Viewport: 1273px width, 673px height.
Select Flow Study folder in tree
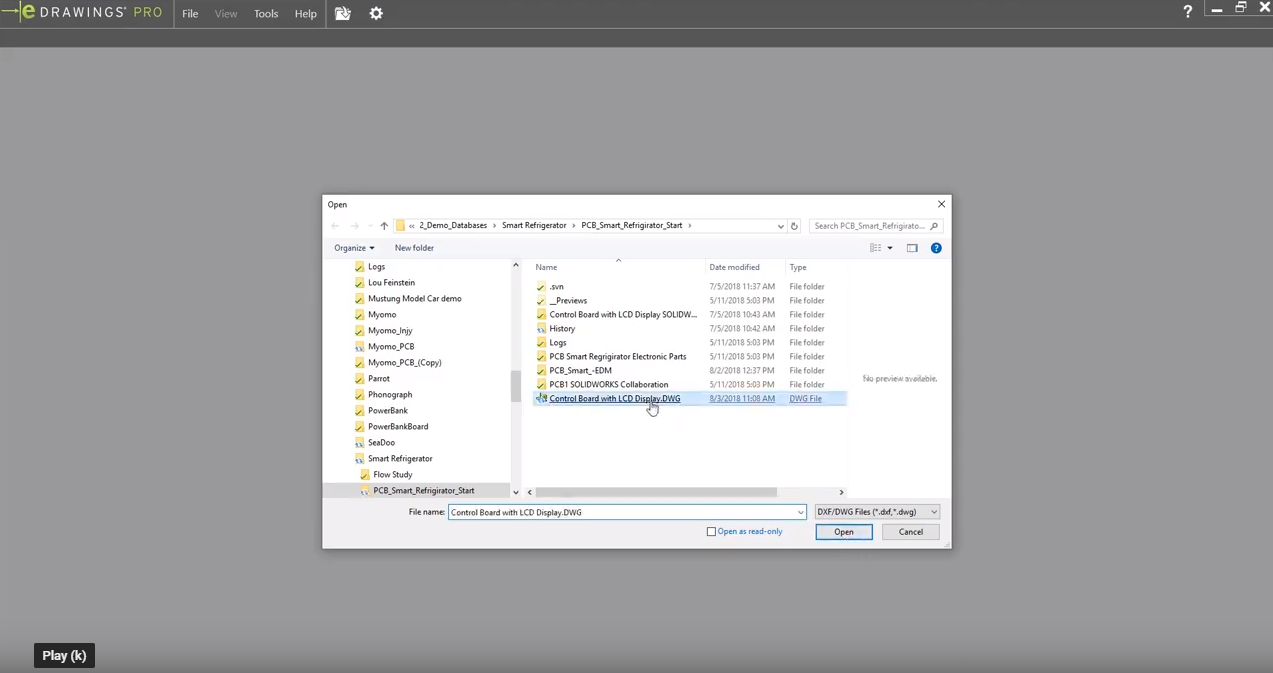coord(392,474)
